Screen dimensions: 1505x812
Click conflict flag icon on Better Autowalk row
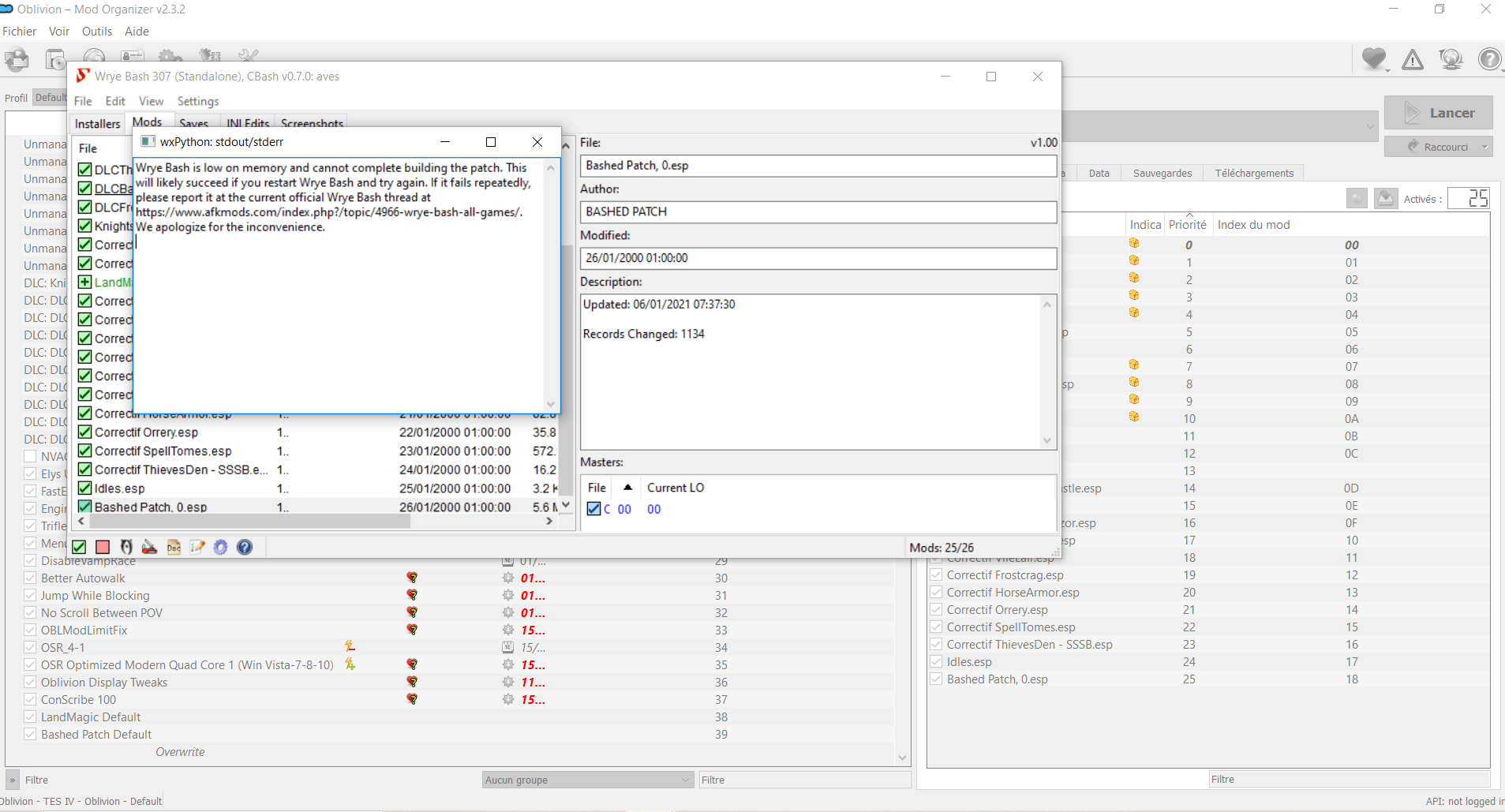pos(412,578)
